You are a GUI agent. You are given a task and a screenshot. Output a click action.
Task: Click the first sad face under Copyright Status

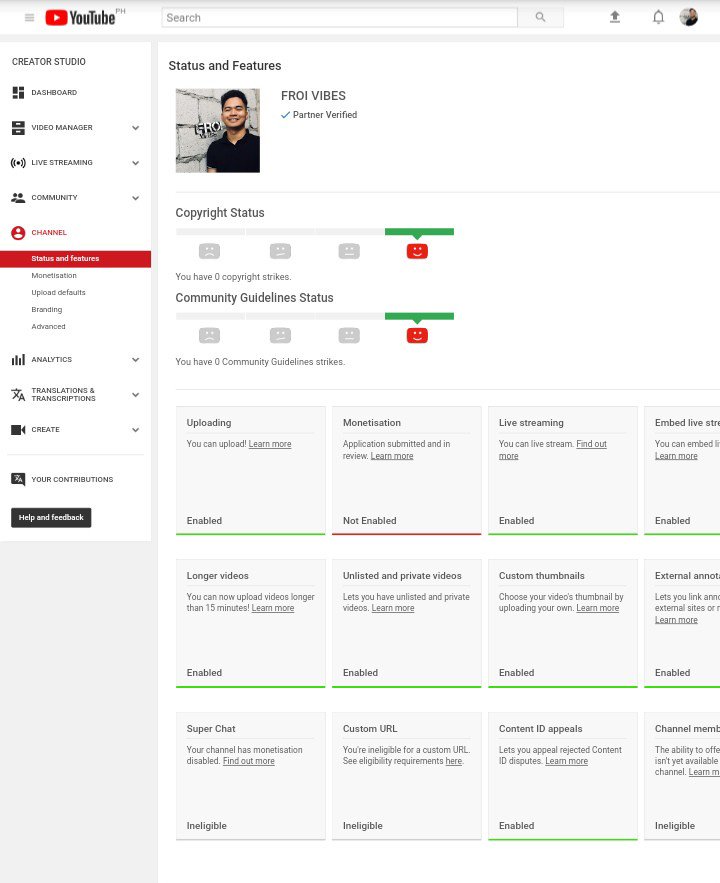[209, 251]
